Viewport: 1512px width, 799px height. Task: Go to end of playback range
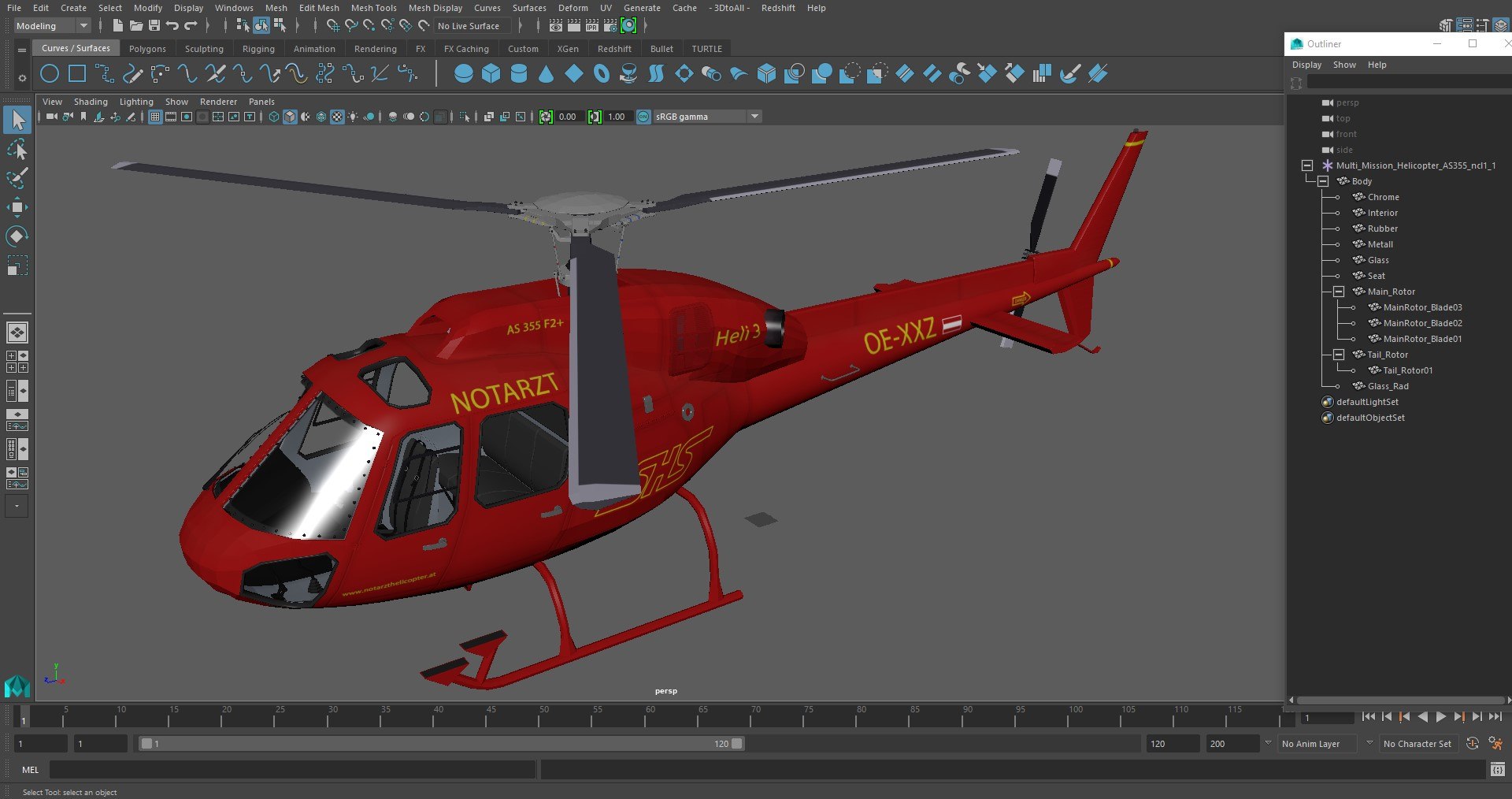(1495, 716)
